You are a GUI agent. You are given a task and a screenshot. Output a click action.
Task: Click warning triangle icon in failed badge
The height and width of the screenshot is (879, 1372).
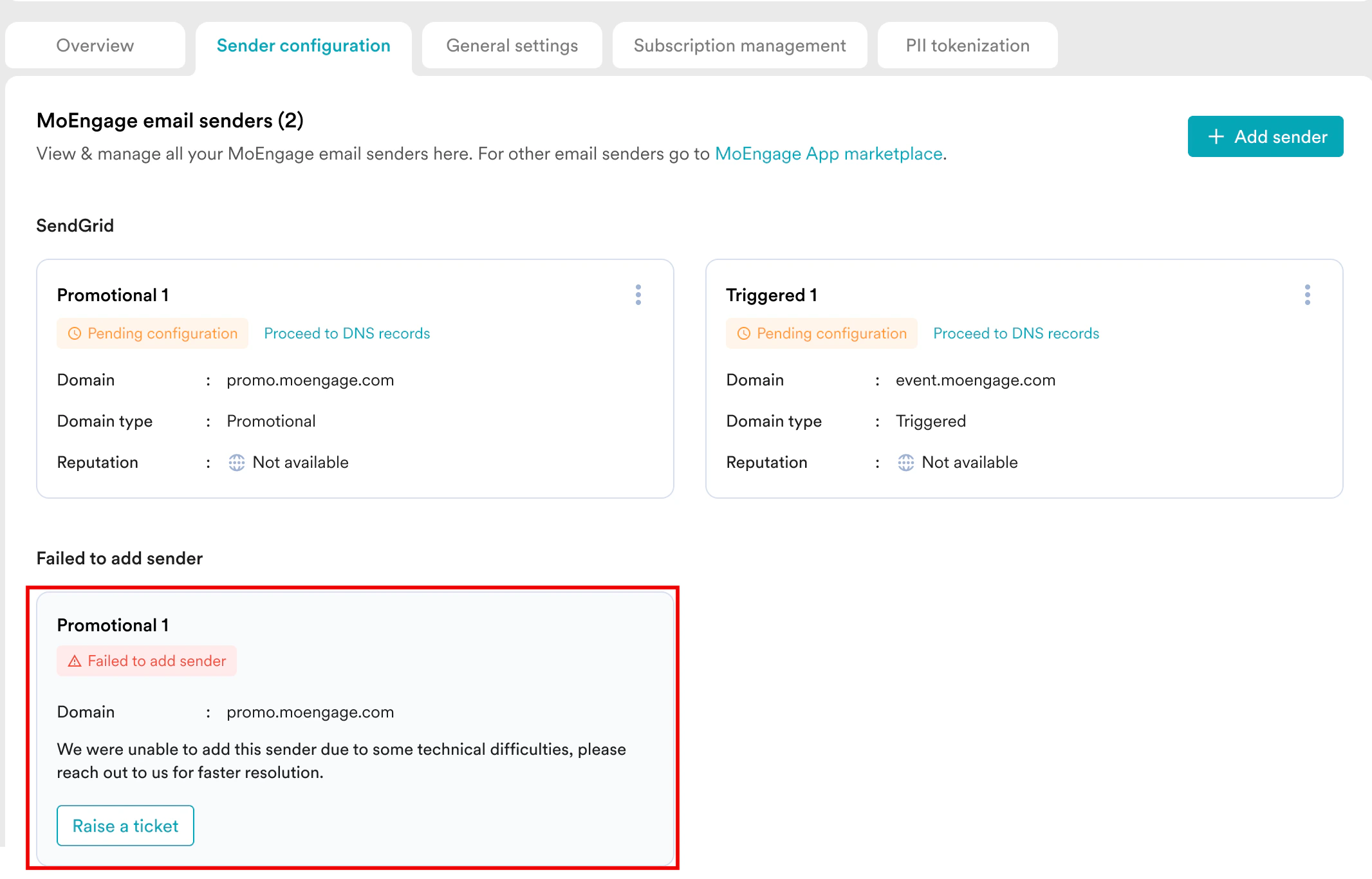pos(75,661)
